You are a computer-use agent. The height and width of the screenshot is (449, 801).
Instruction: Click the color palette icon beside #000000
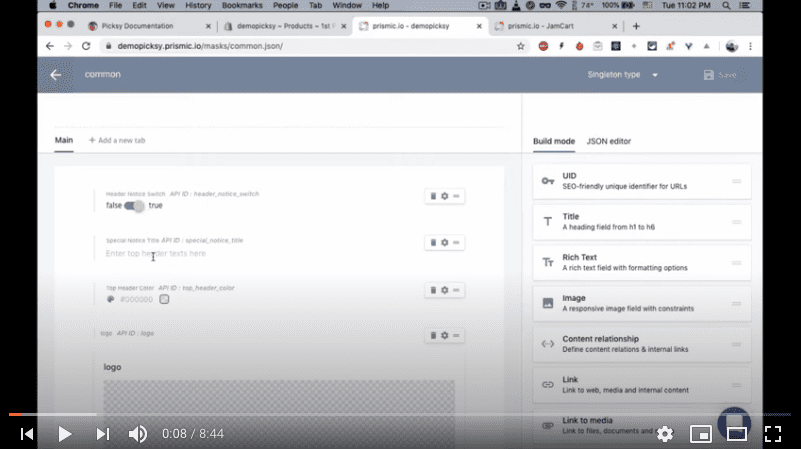pos(110,299)
